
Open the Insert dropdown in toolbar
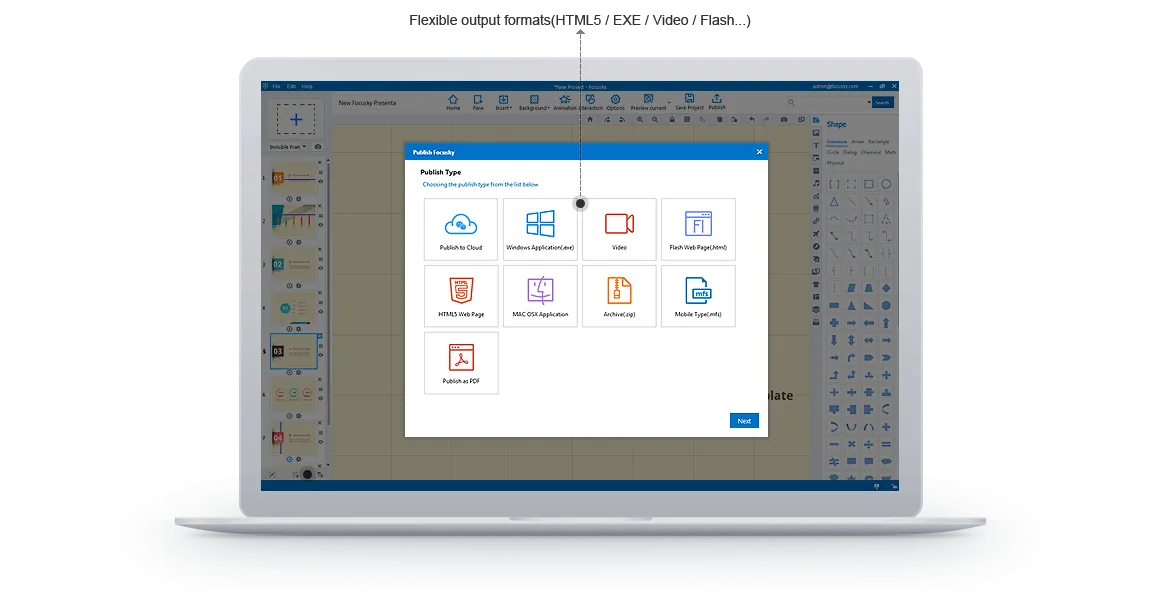tap(503, 102)
